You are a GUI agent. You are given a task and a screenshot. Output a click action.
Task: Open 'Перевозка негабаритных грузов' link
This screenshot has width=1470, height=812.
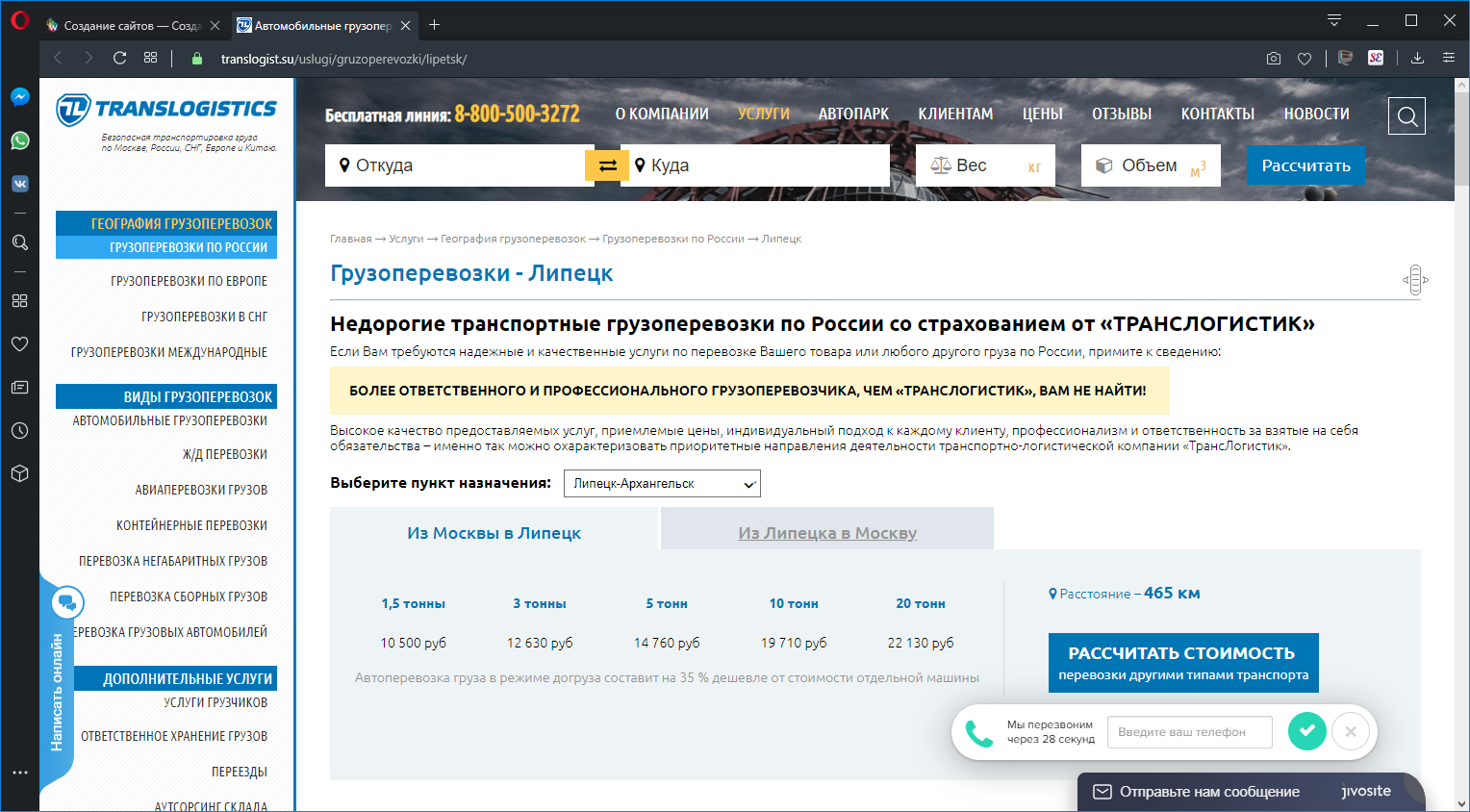click(x=173, y=561)
